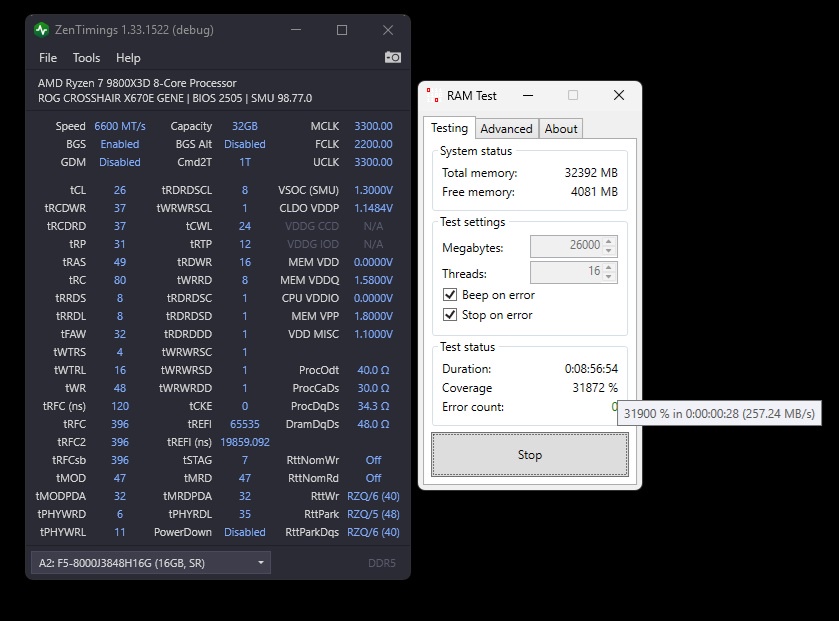Click the RAM Test app icon in title bar
The width and height of the screenshot is (839, 621).
433,96
